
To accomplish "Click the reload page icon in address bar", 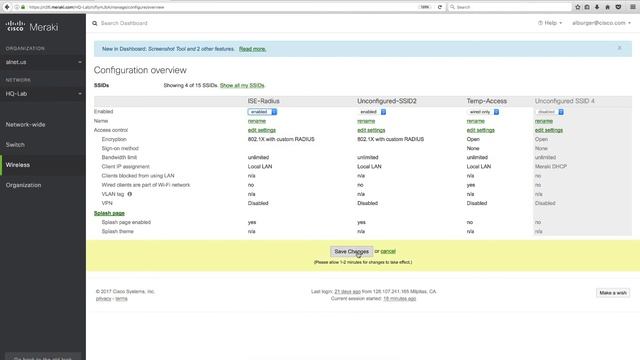I will (x=440, y=7).
